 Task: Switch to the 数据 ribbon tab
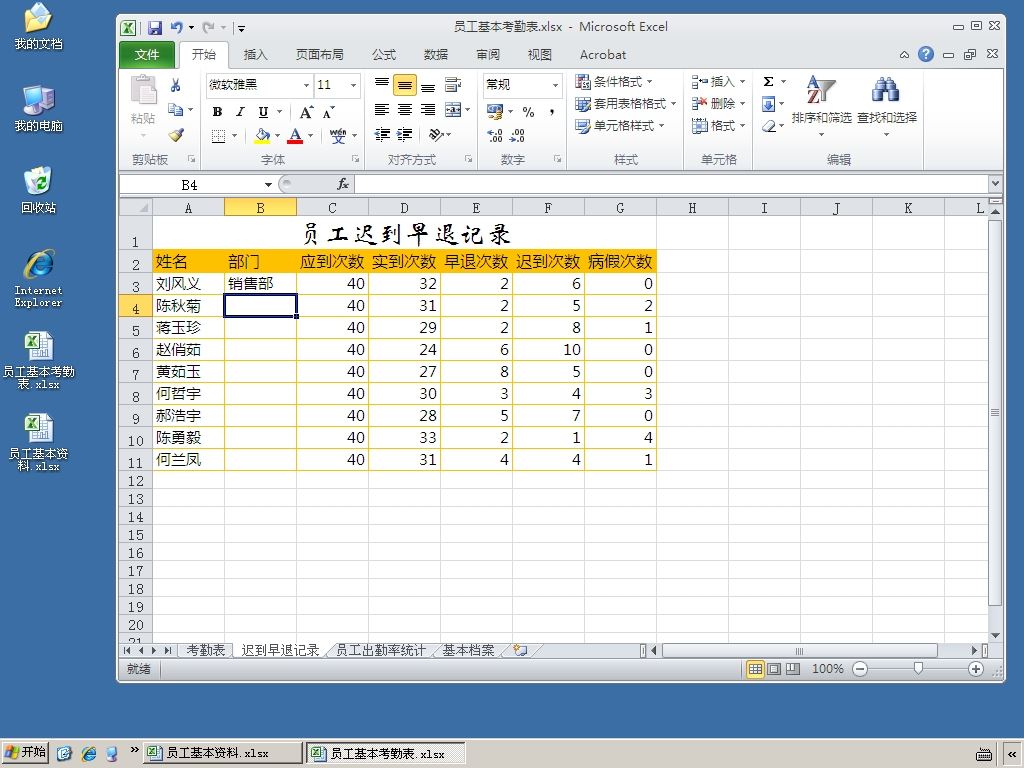point(436,55)
